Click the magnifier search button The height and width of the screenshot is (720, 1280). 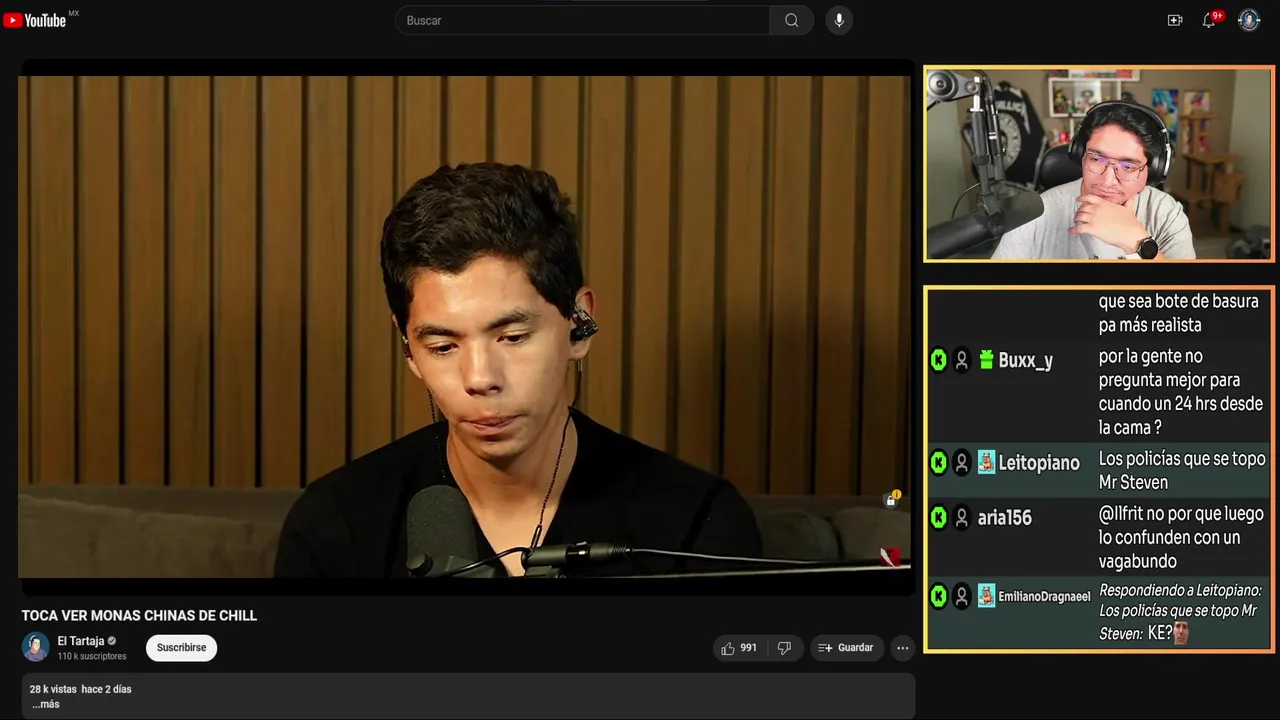(791, 20)
